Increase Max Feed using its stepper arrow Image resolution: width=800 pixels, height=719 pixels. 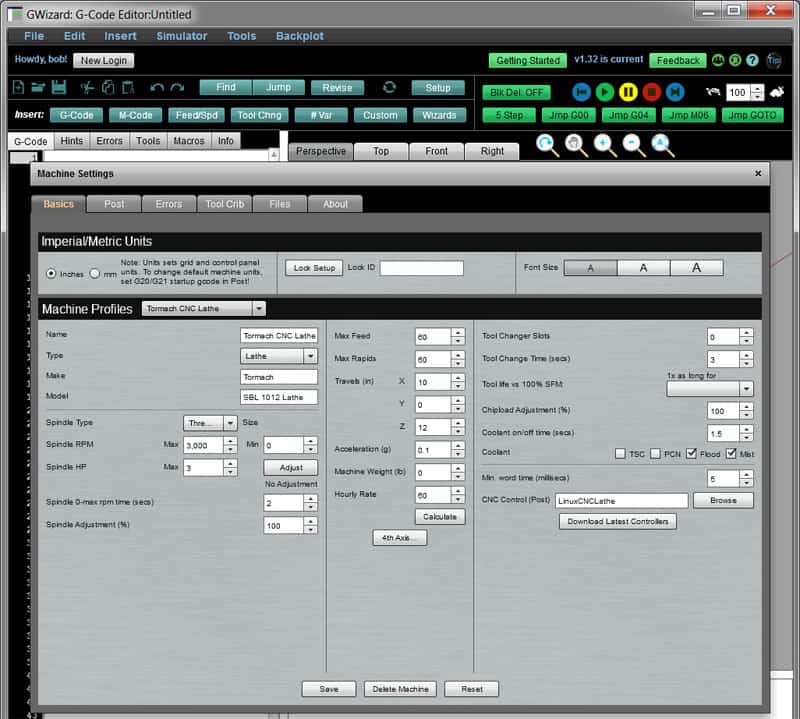coord(457,333)
